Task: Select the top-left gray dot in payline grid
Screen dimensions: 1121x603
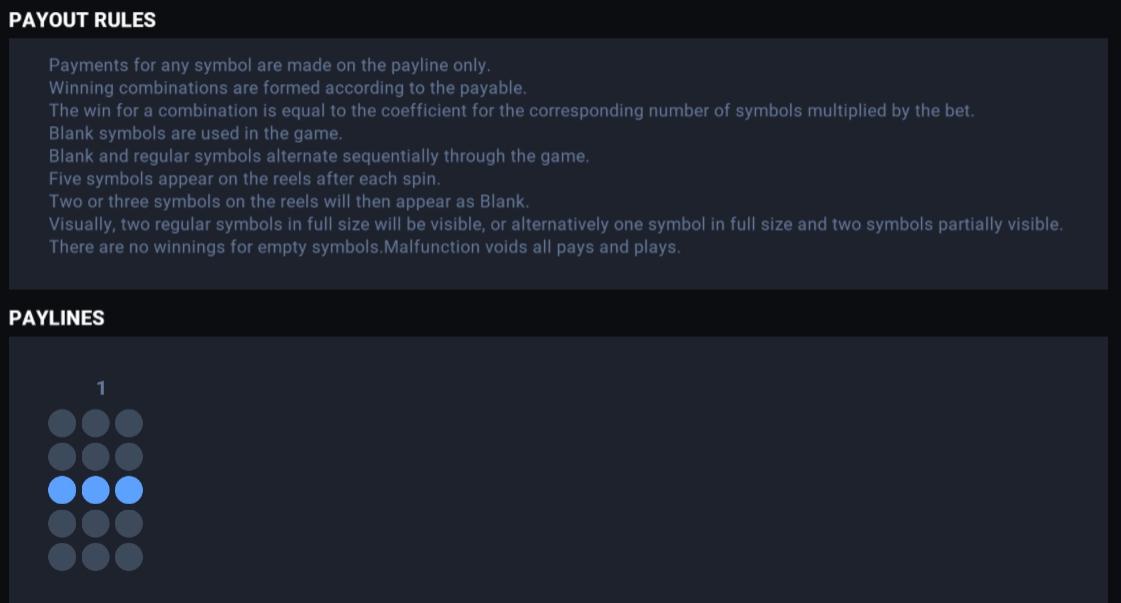Action: [62, 423]
